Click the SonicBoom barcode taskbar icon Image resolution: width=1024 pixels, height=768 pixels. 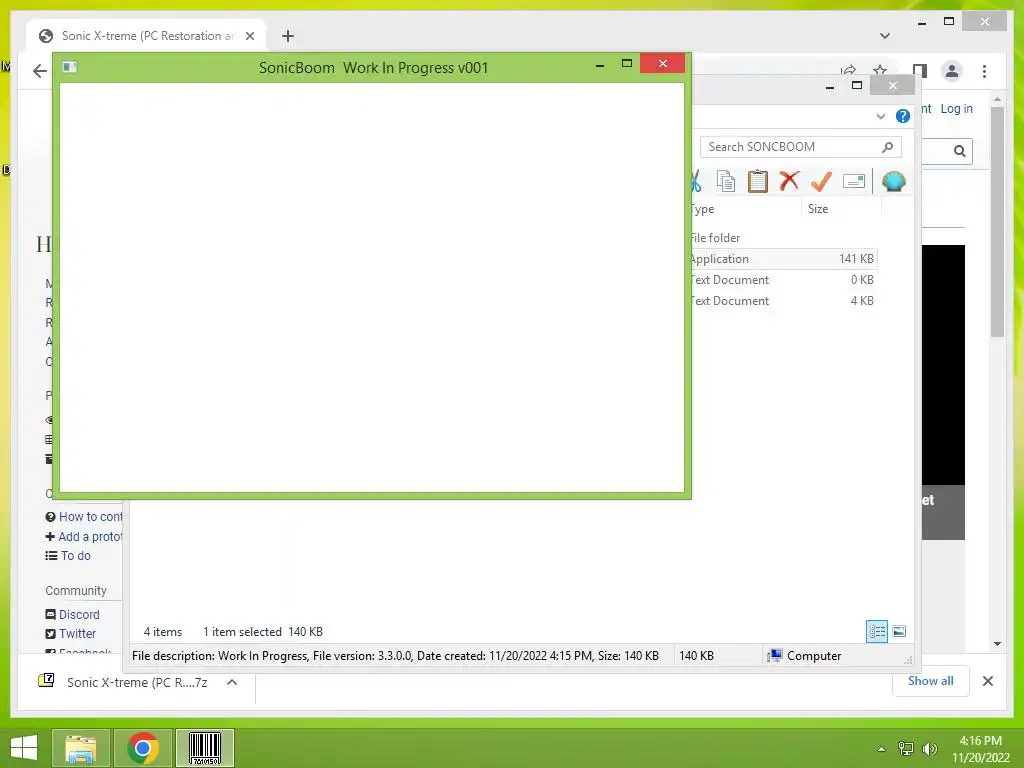pos(205,748)
